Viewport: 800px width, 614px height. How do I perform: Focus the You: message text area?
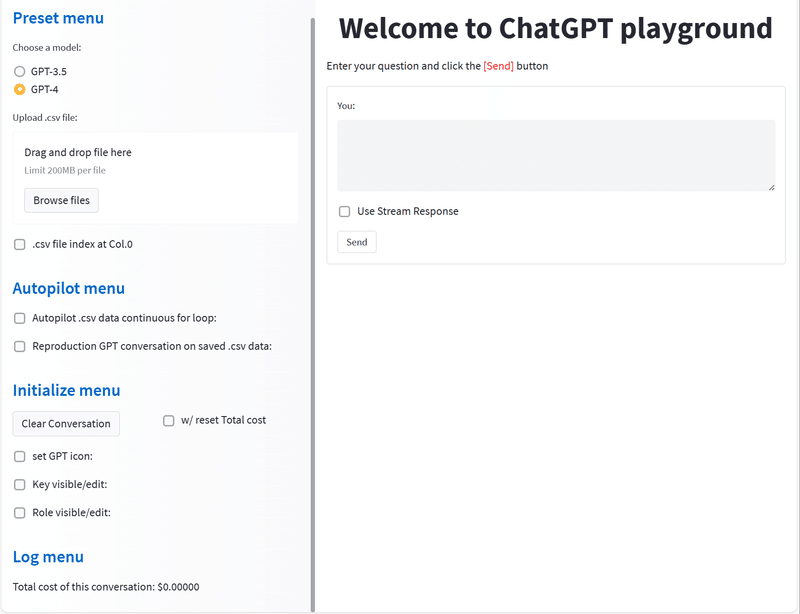(556, 156)
